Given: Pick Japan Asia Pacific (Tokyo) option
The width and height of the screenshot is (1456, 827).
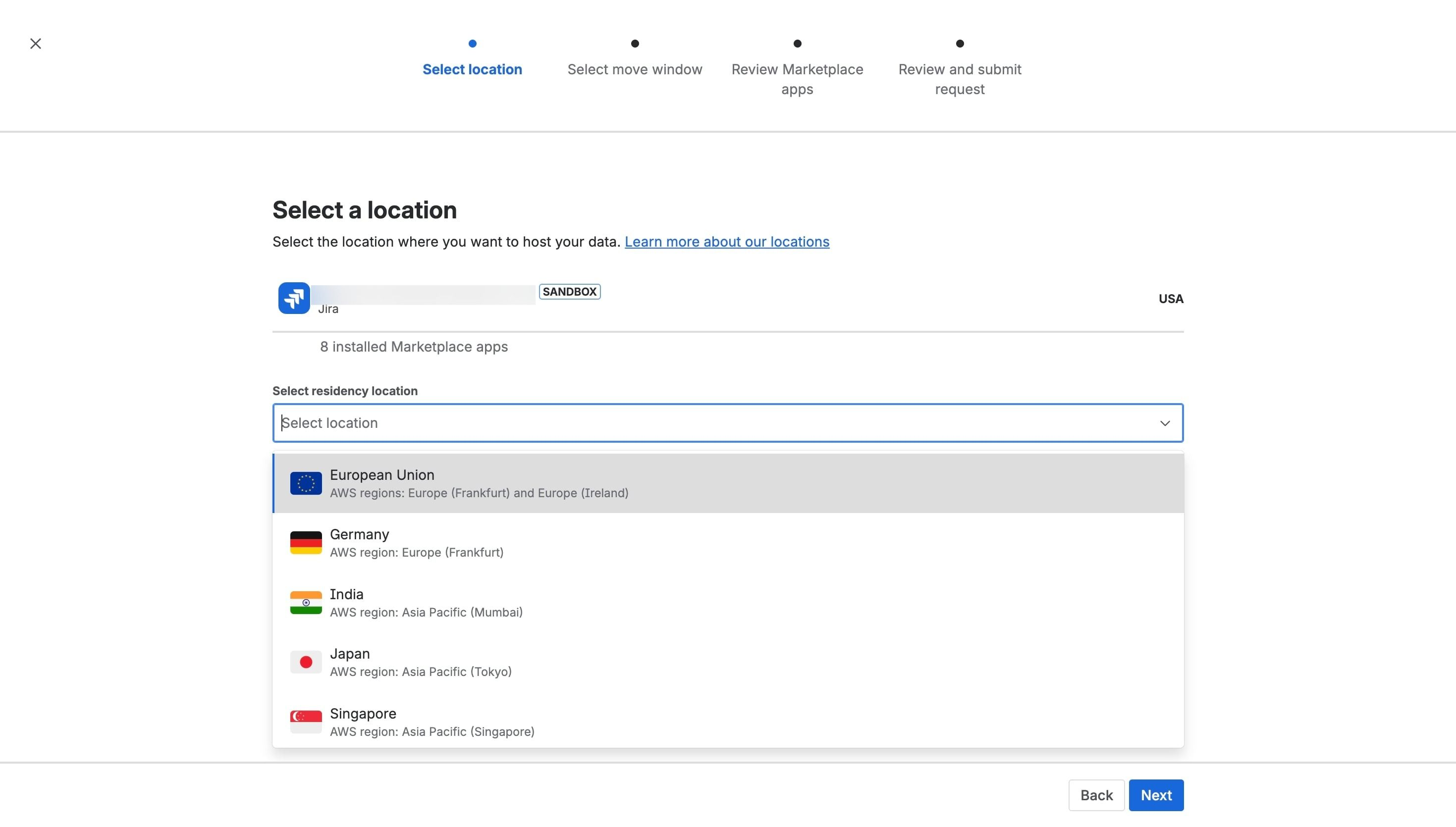Looking at the screenshot, I should coord(728,662).
